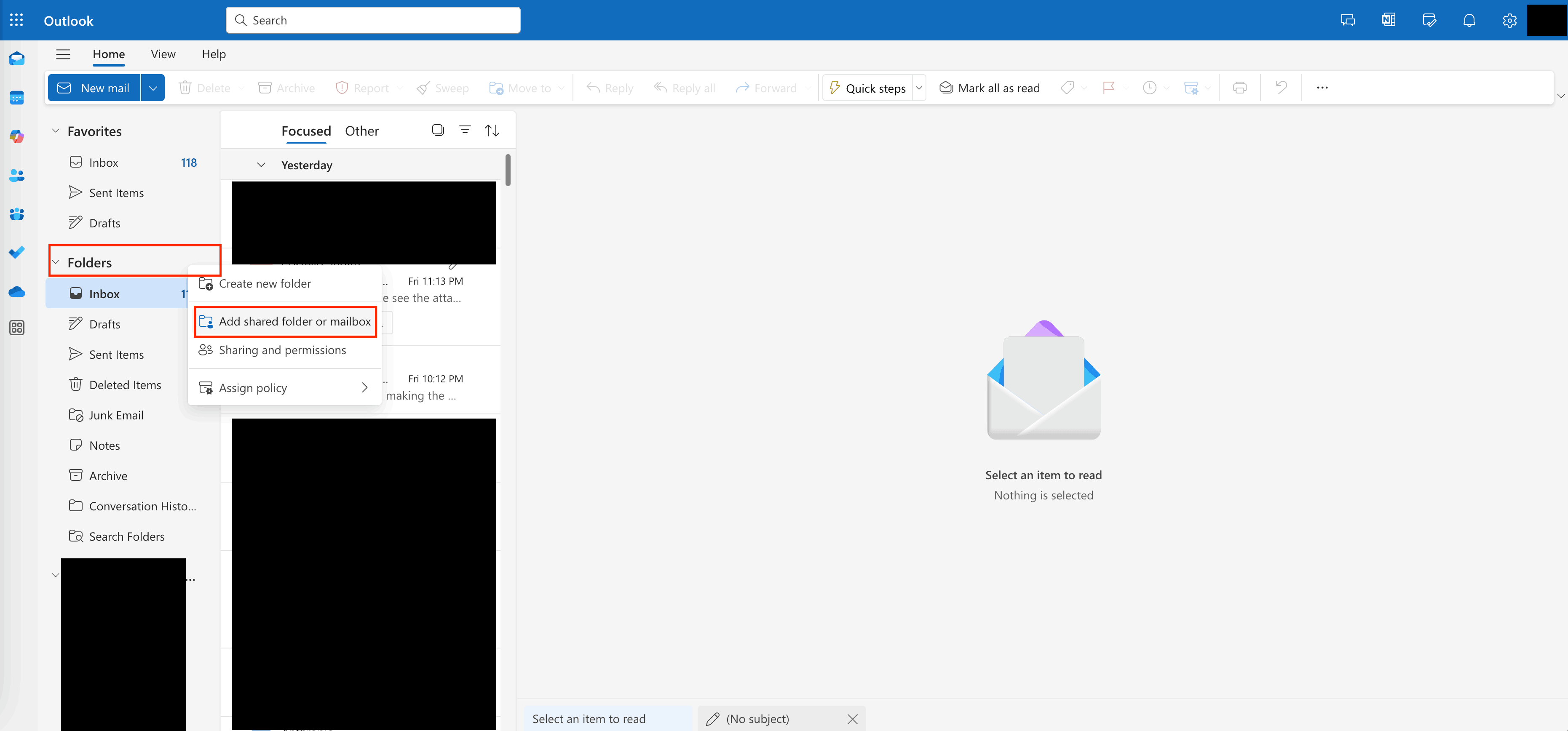
Task: Click the New mail button
Action: 94,88
